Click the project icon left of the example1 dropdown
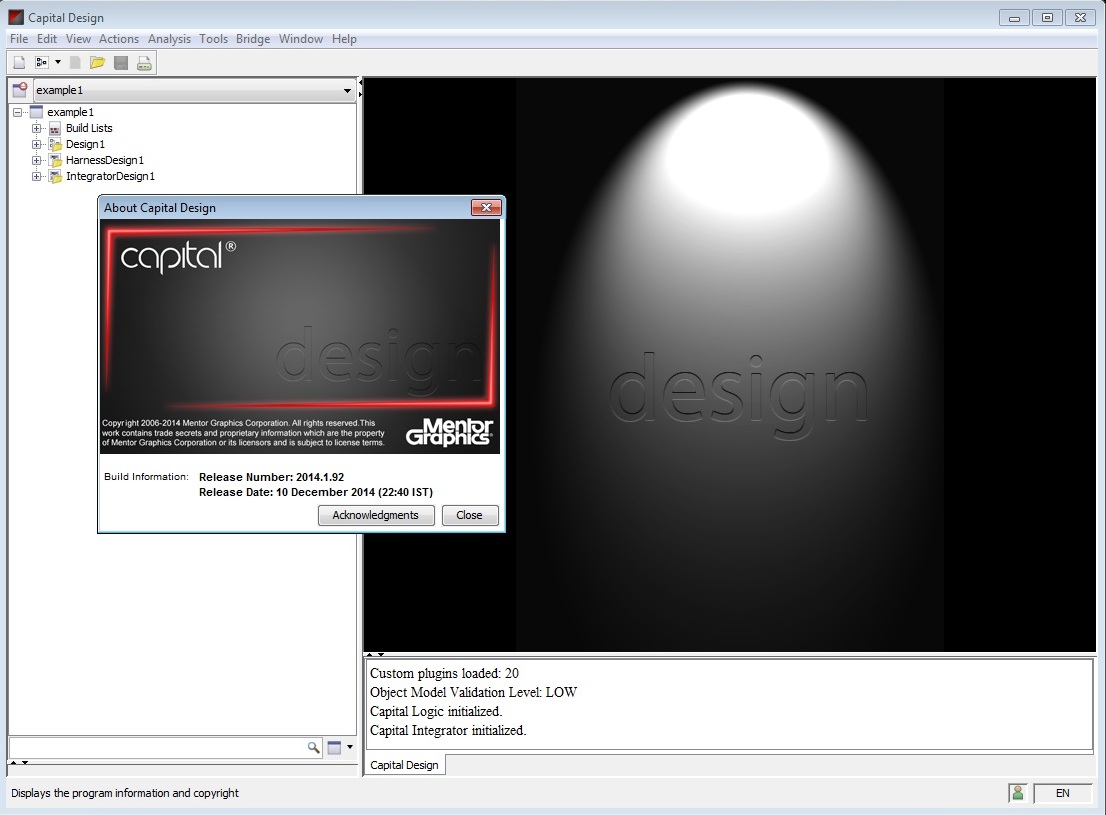 (x=20, y=90)
